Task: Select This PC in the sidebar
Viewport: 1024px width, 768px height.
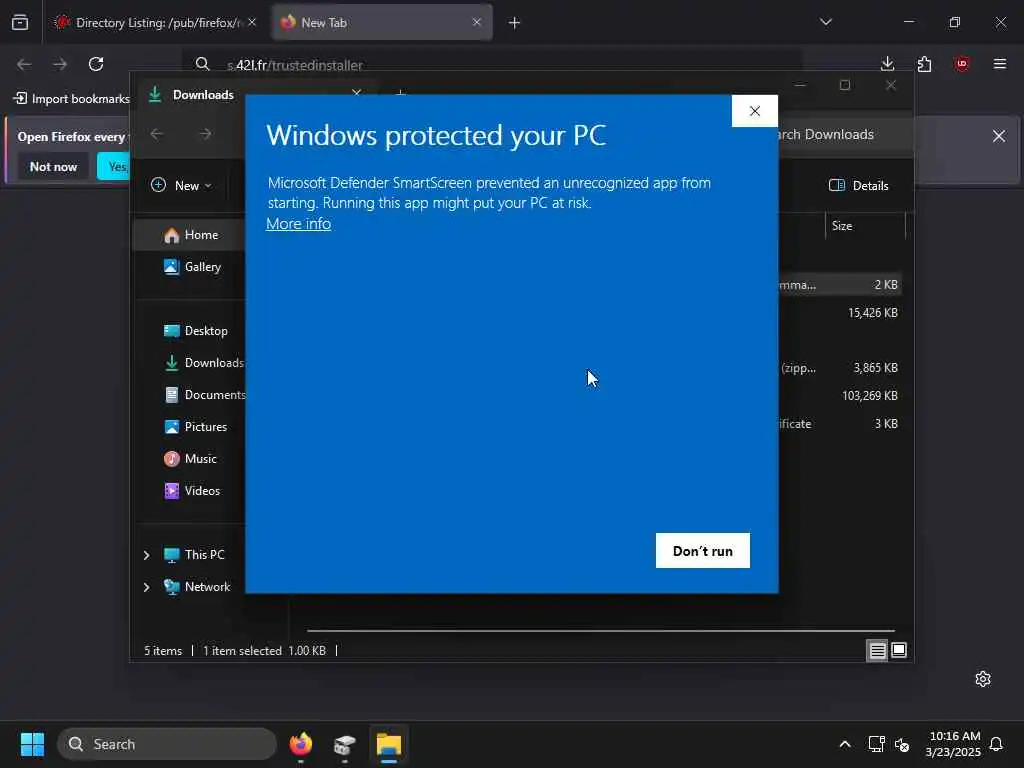Action: tap(195, 555)
